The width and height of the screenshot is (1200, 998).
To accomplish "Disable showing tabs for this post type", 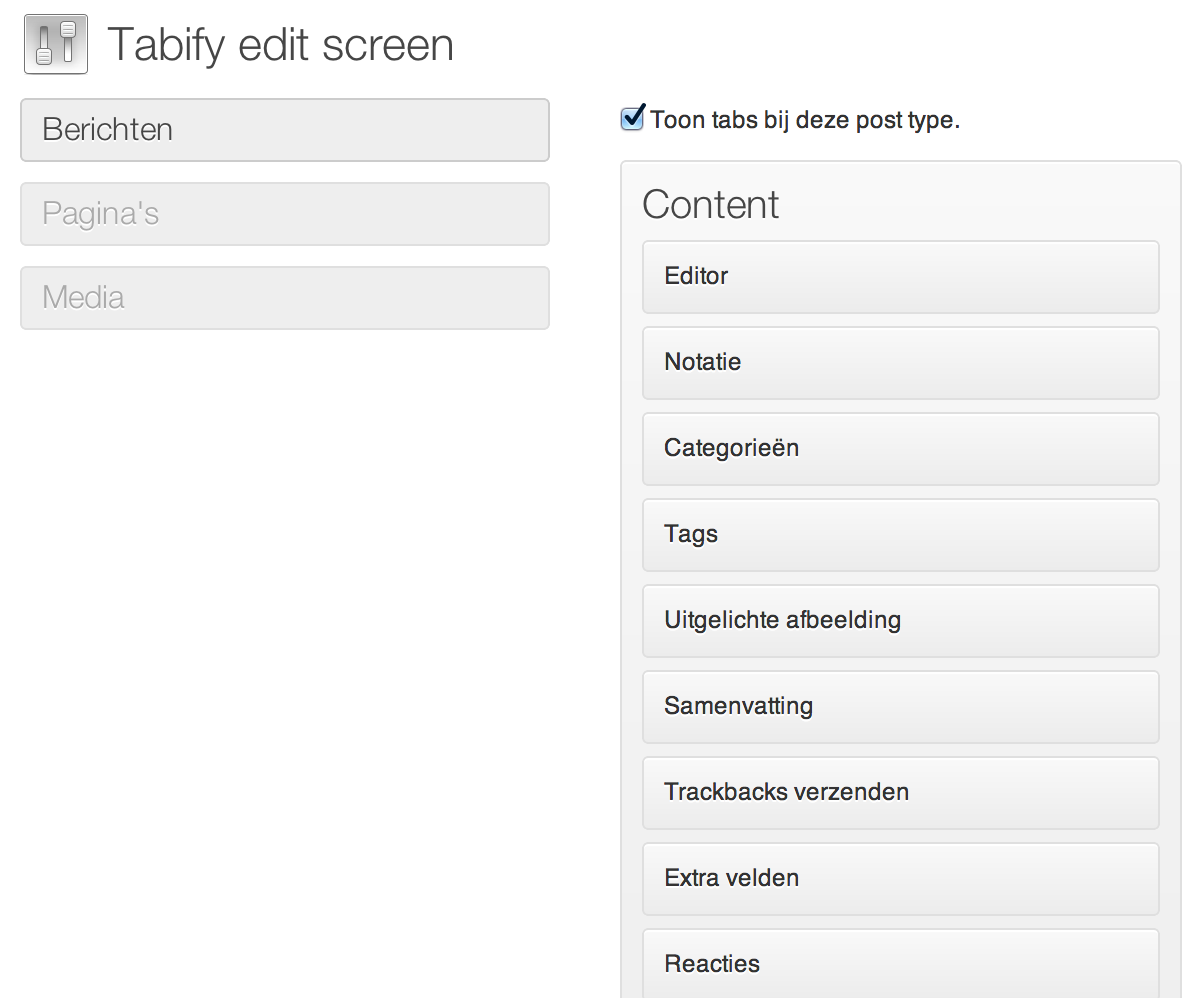I will pos(632,119).
